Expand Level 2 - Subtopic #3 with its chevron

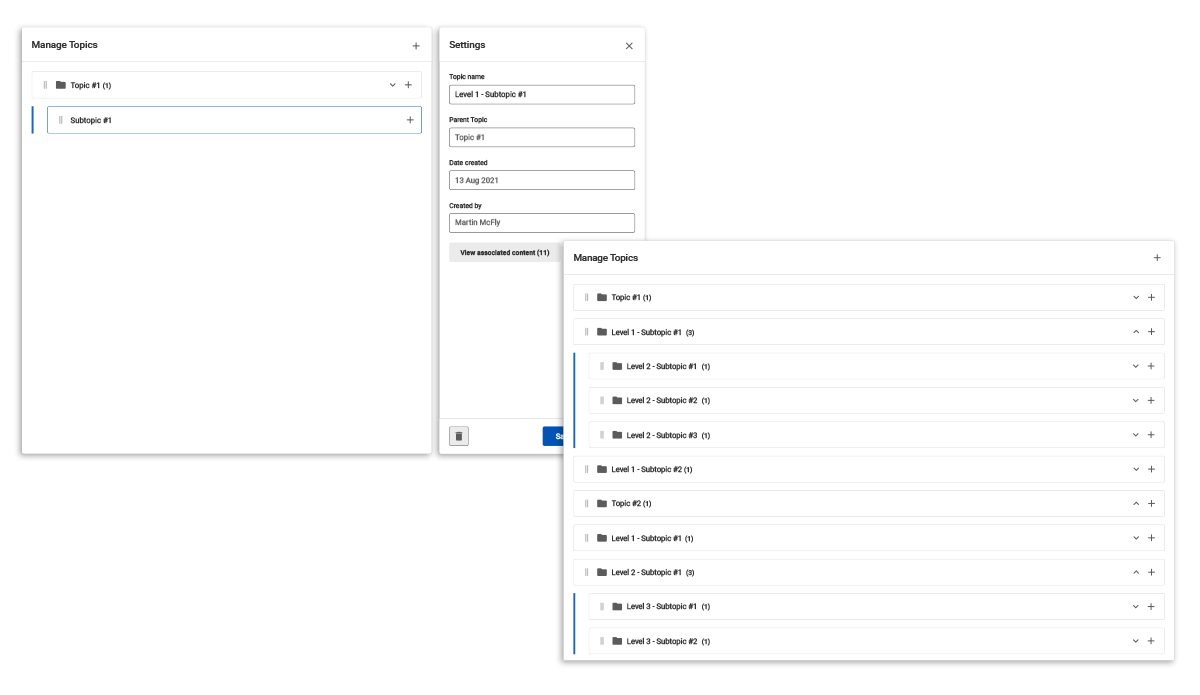(x=1136, y=435)
